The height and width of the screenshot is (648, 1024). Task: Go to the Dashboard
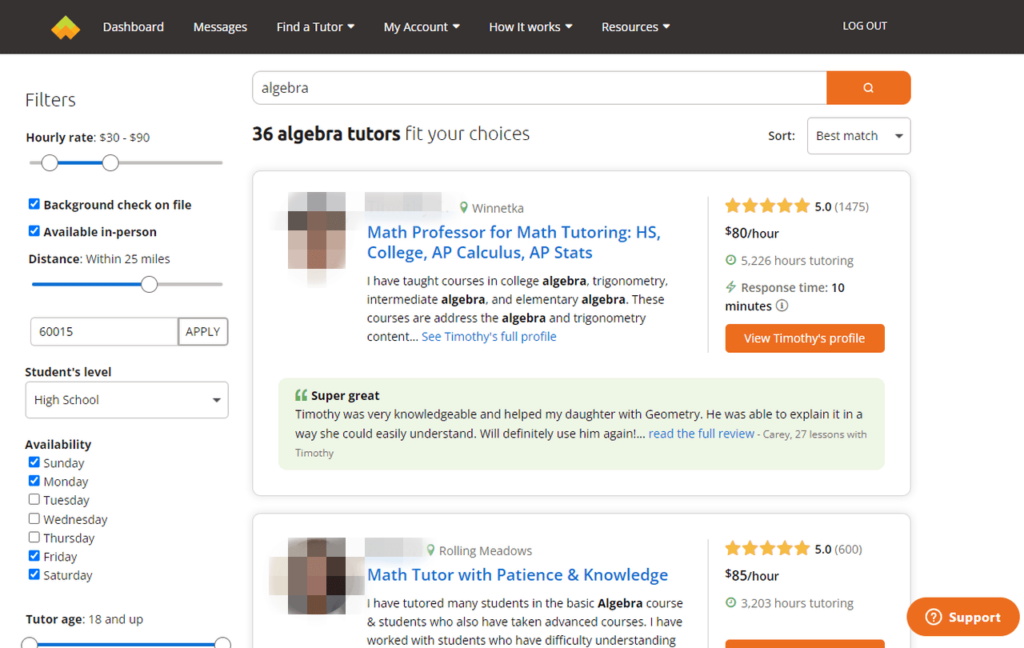[x=133, y=27]
